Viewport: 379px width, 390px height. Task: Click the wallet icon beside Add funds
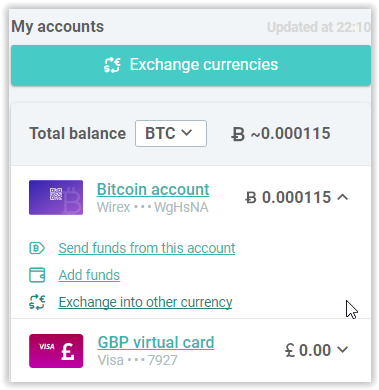(37, 275)
